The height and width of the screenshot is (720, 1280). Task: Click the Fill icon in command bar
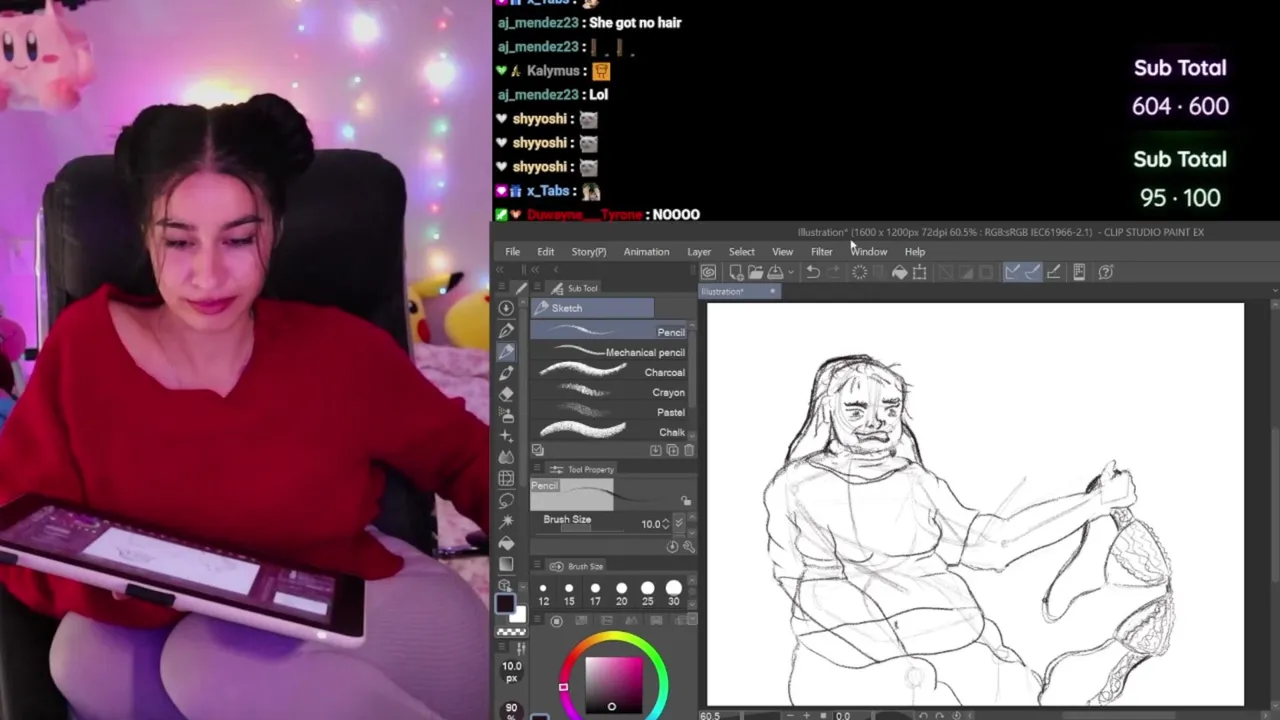coord(899,272)
